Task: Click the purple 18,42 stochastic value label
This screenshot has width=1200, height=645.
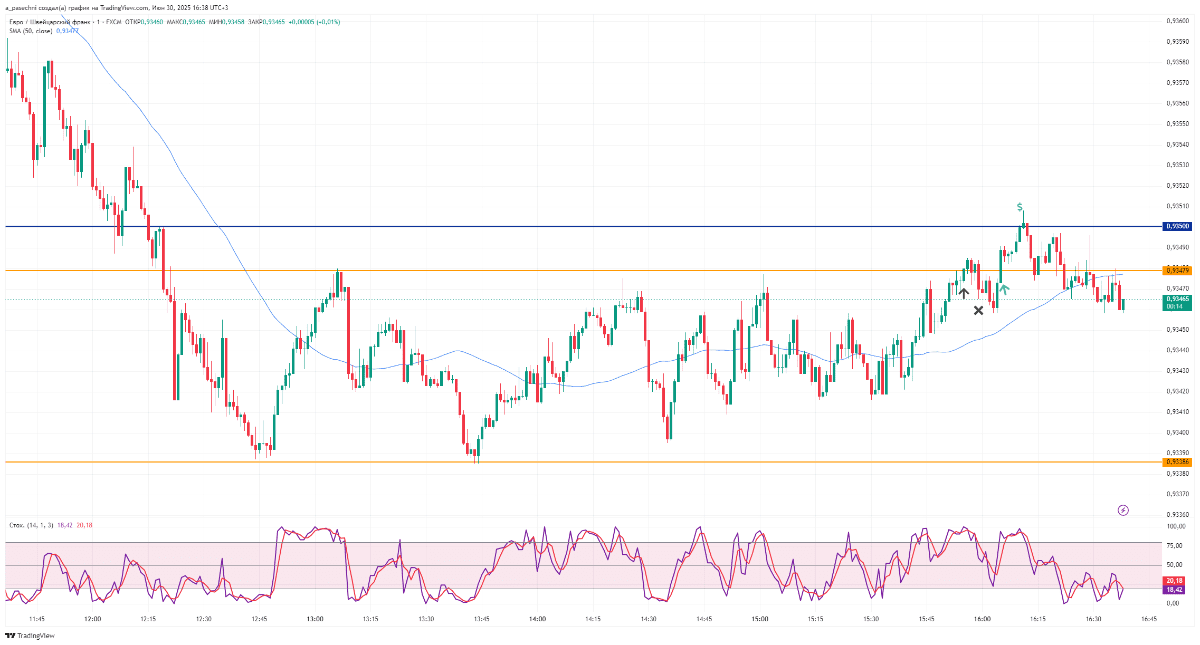Action: coord(1175,590)
